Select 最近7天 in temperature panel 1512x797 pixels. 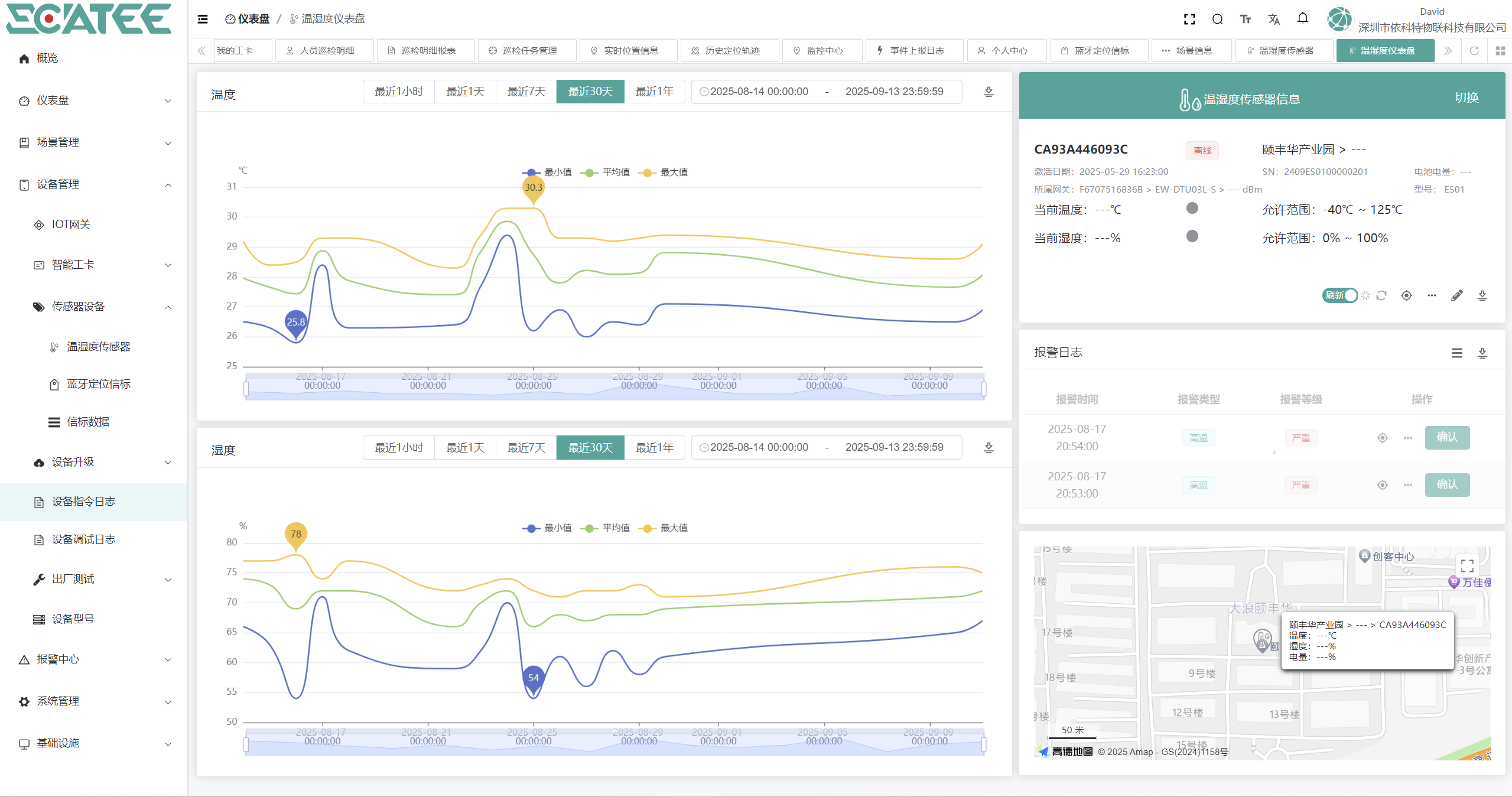pyautogui.click(x=526, y=92)
